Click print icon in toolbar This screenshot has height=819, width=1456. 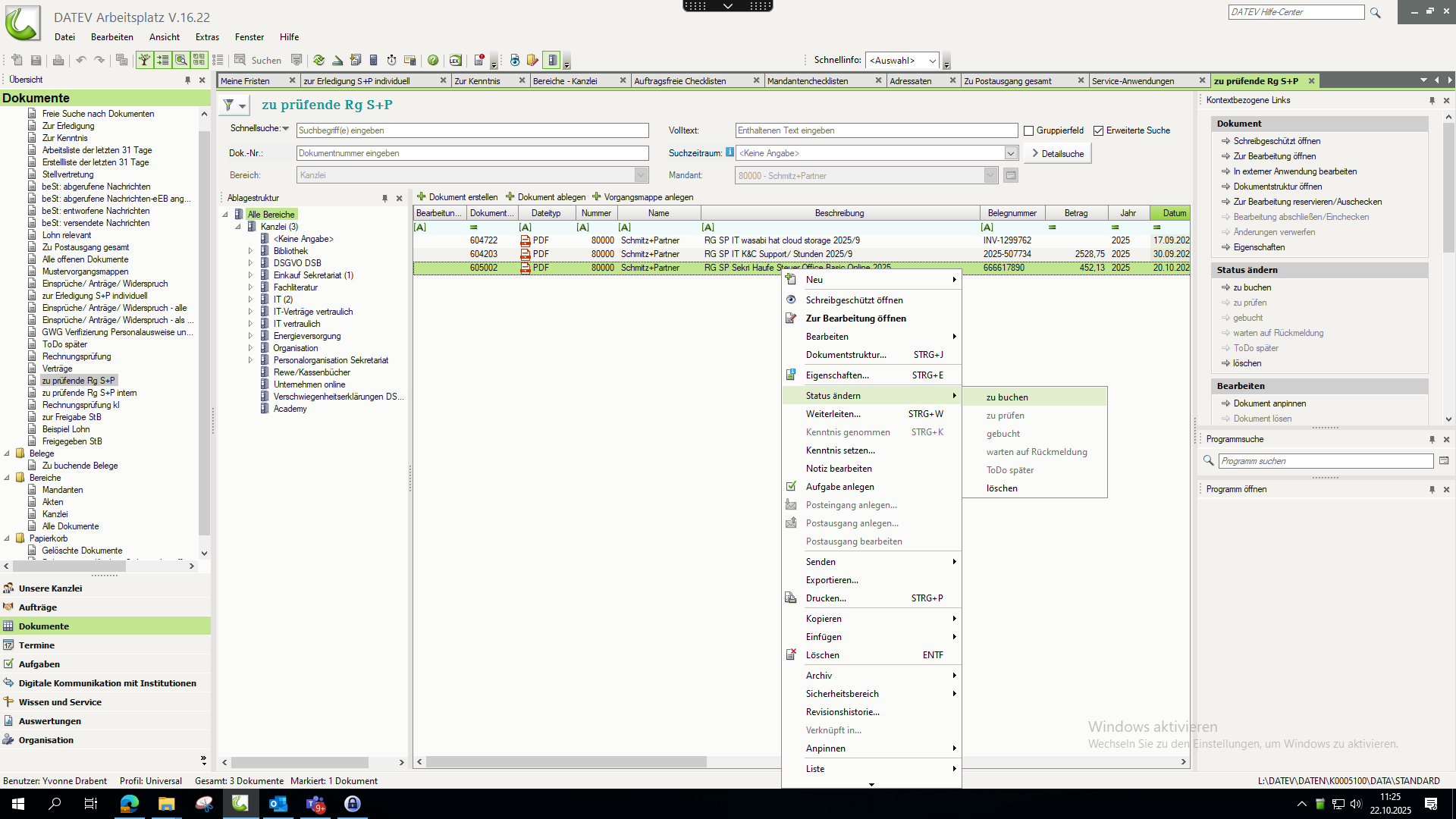pos(58,60)
